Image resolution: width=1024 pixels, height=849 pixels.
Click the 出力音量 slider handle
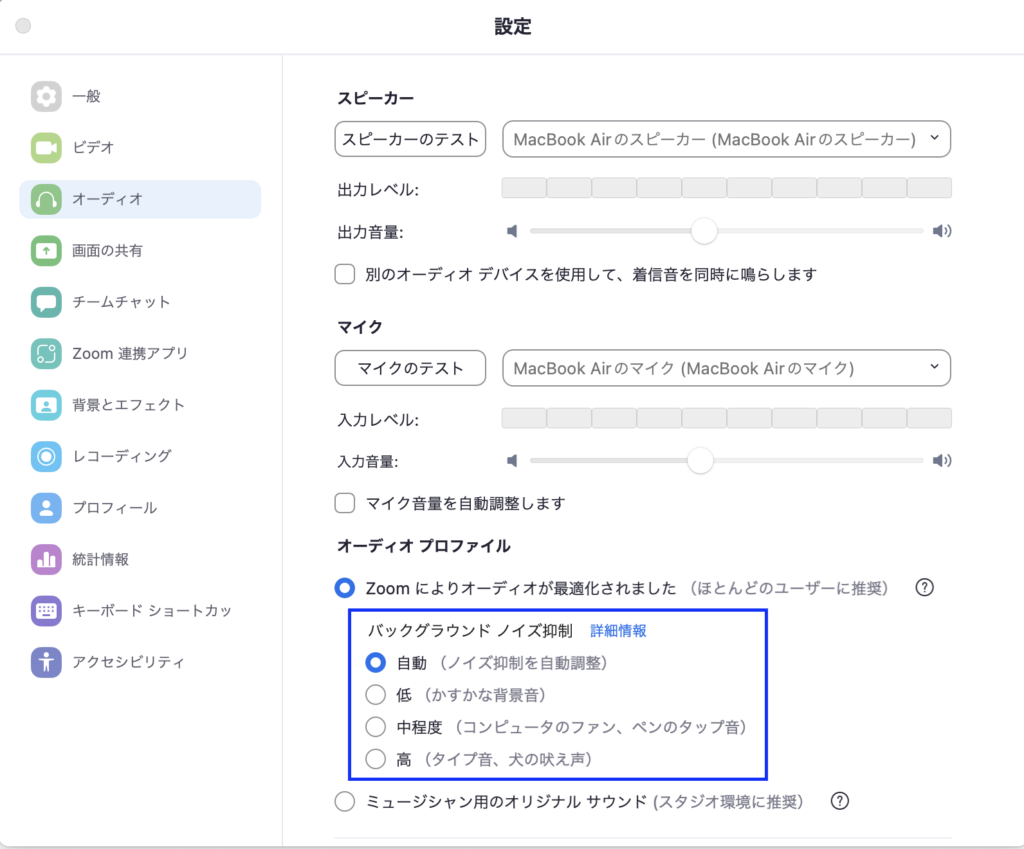tap(705, 231)
